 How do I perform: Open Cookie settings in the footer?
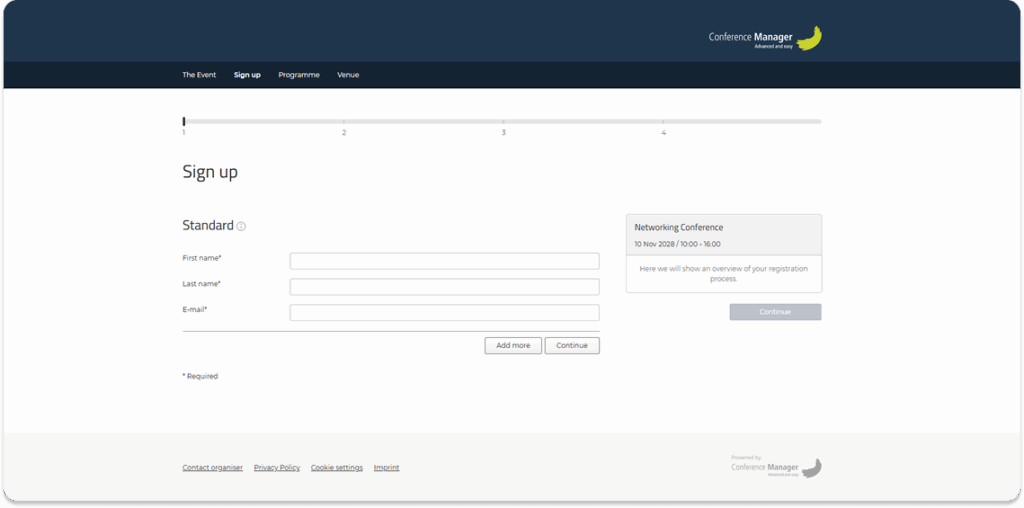pyautogui.click(x=337, y=468)
